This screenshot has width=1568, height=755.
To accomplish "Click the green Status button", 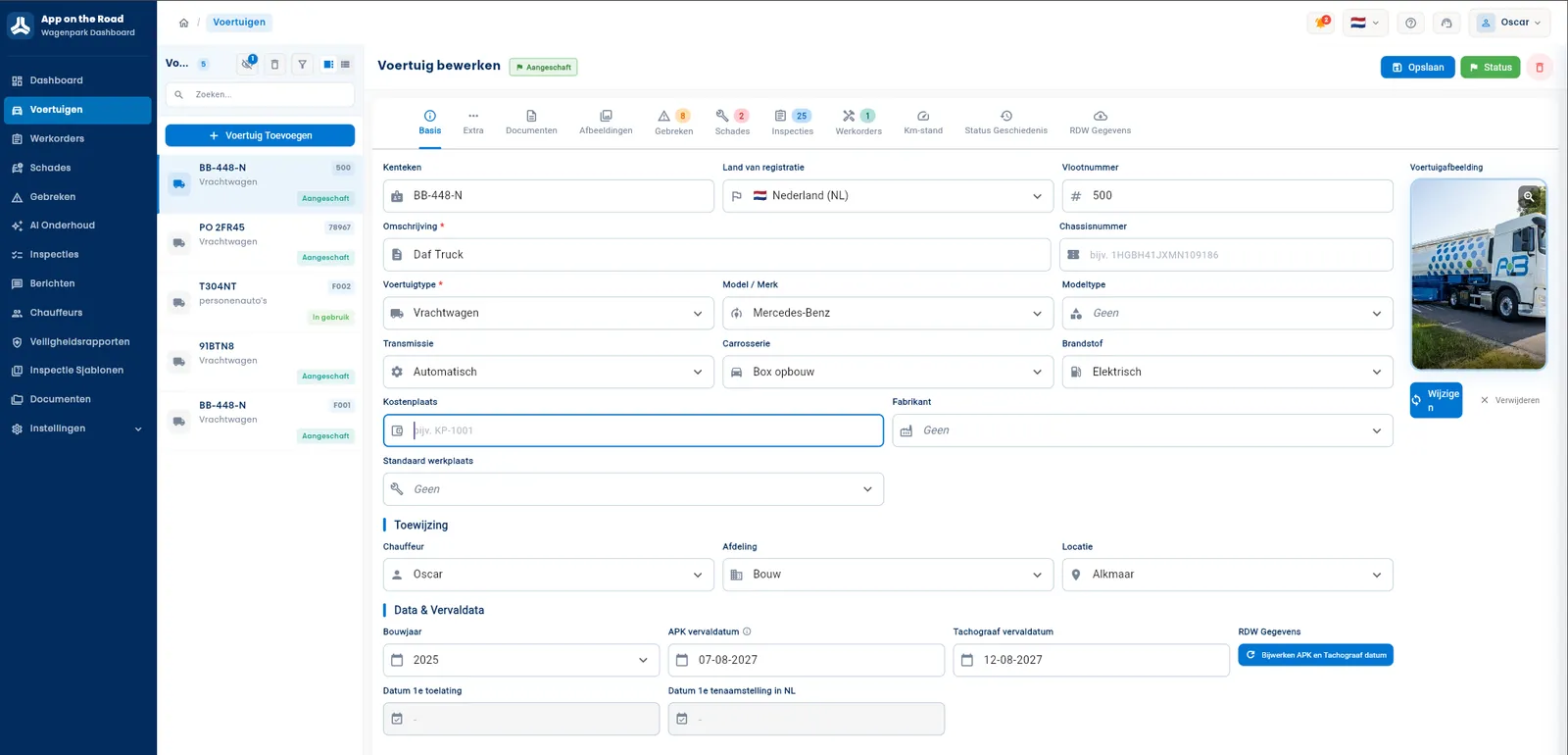I will (x=1490, y=68).
